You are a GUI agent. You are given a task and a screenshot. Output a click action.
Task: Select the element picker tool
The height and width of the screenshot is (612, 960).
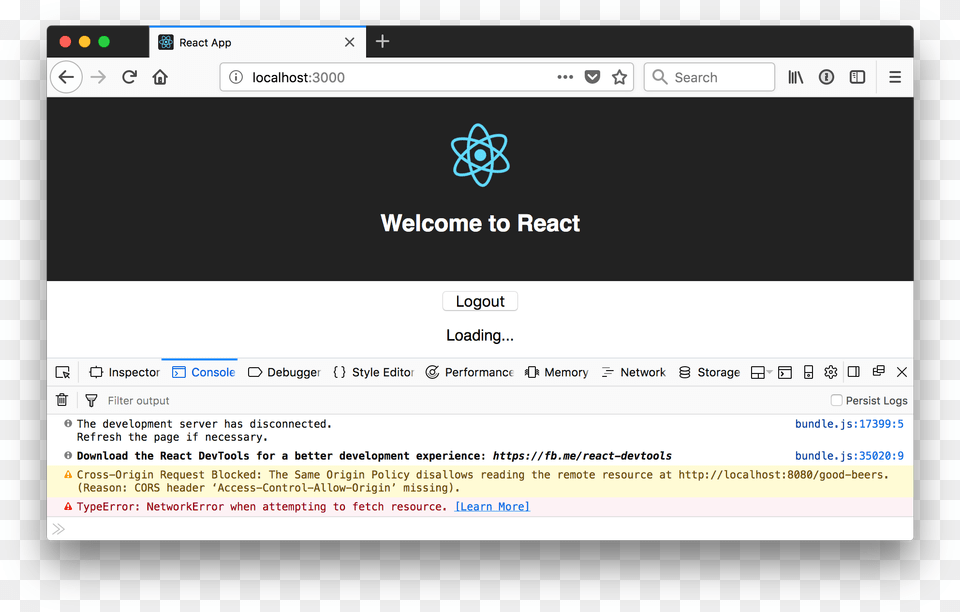click(62, 372)
